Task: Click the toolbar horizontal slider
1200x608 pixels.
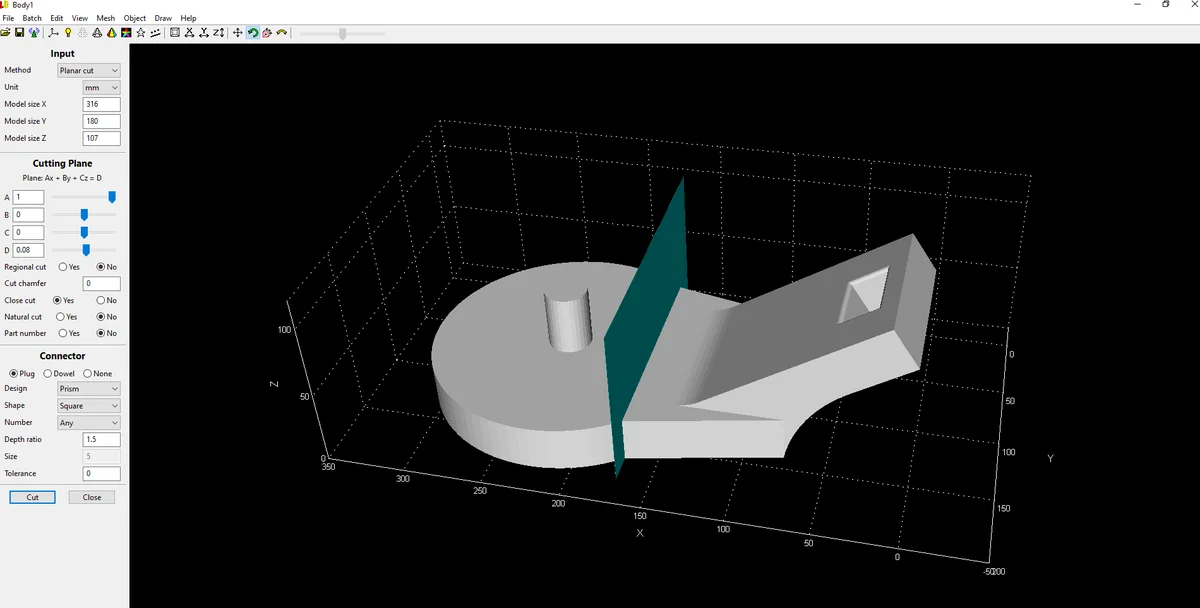Action: (x=342, y=33)
